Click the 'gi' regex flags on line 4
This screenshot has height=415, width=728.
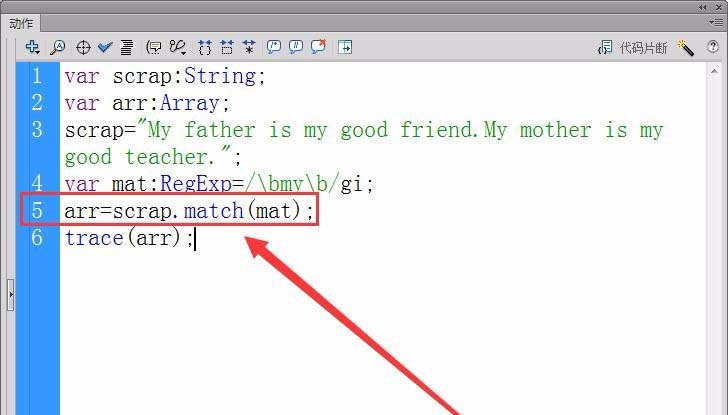(x=352, y=184)
